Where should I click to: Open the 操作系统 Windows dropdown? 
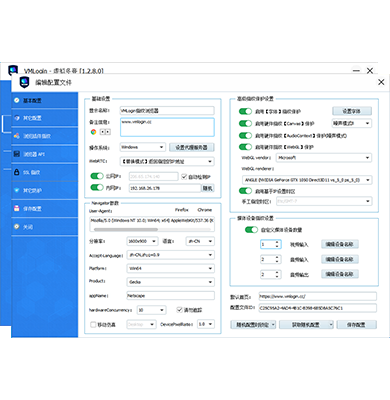point(142,147)
